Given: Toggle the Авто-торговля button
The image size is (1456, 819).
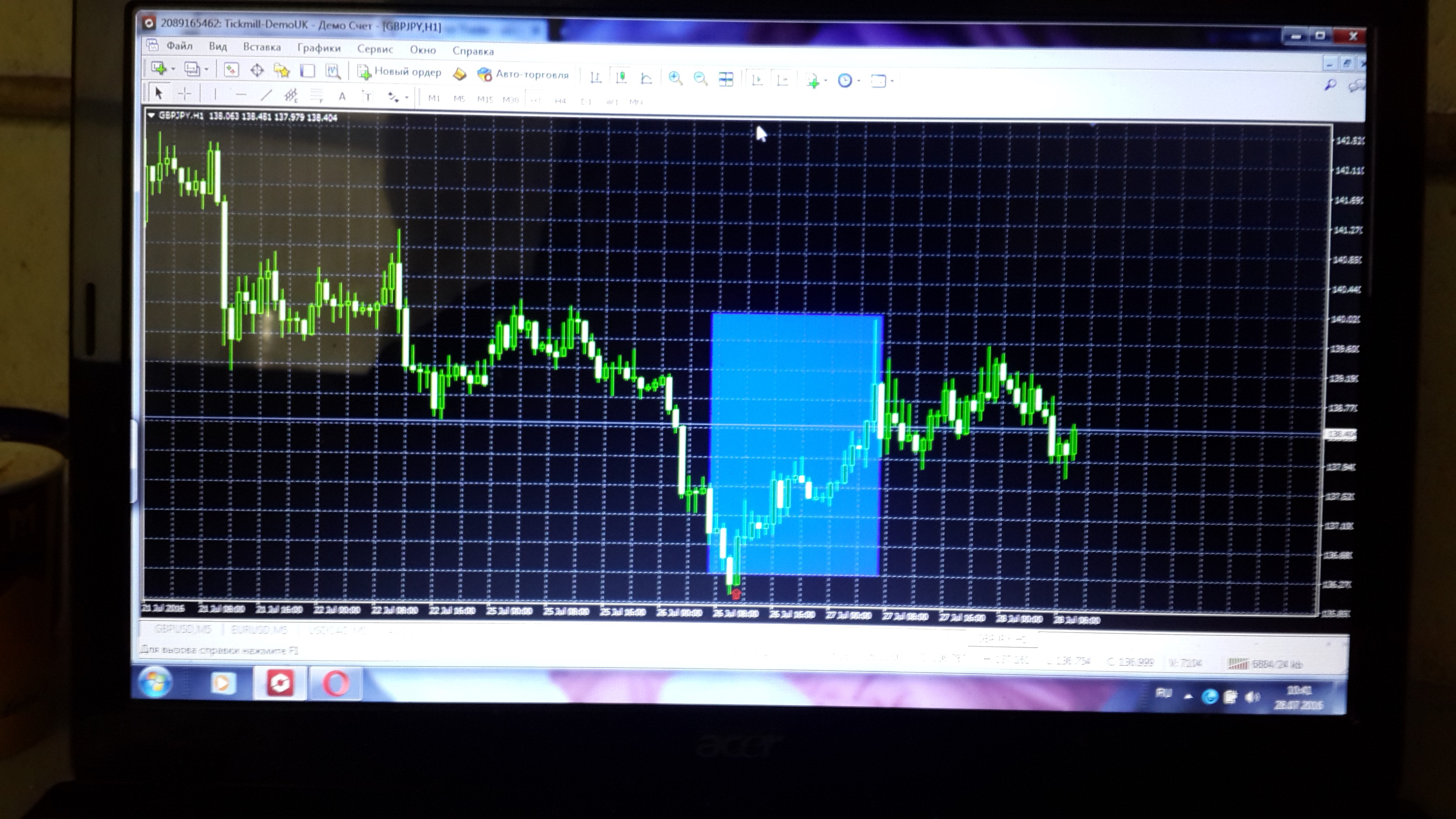Looking at the screenshot, I should (523, 74).
